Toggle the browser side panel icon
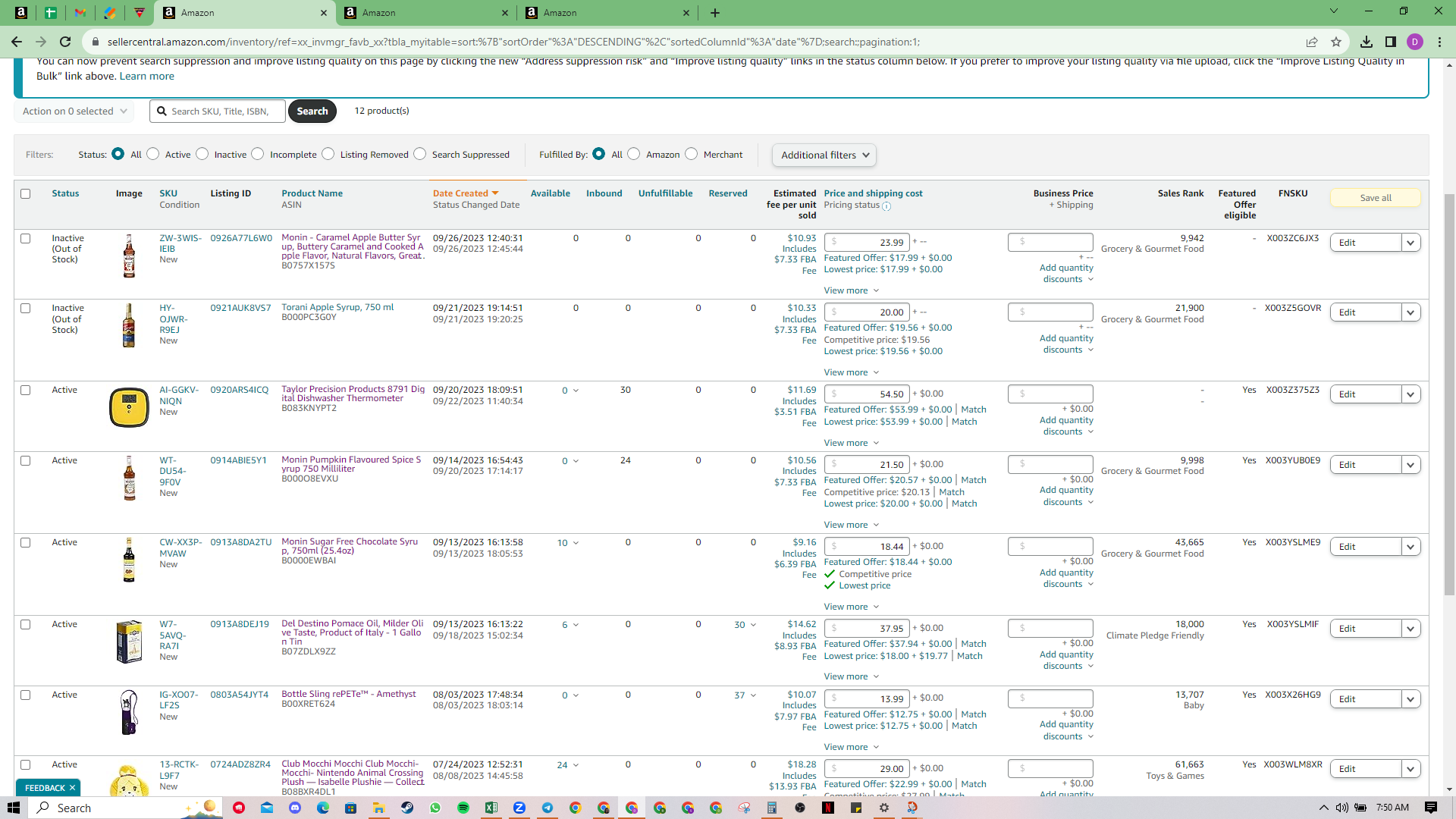 pyautogui.click(x=1391, y=42)
